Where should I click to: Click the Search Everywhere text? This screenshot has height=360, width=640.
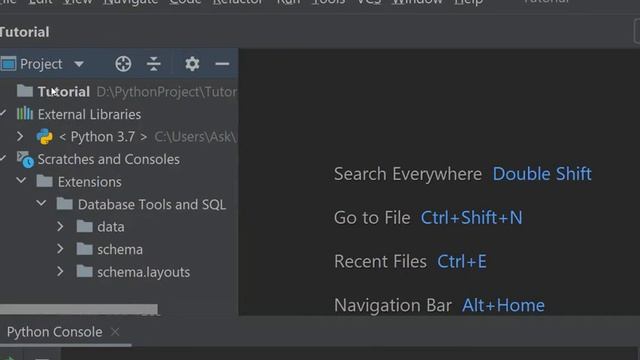point(408,174)
